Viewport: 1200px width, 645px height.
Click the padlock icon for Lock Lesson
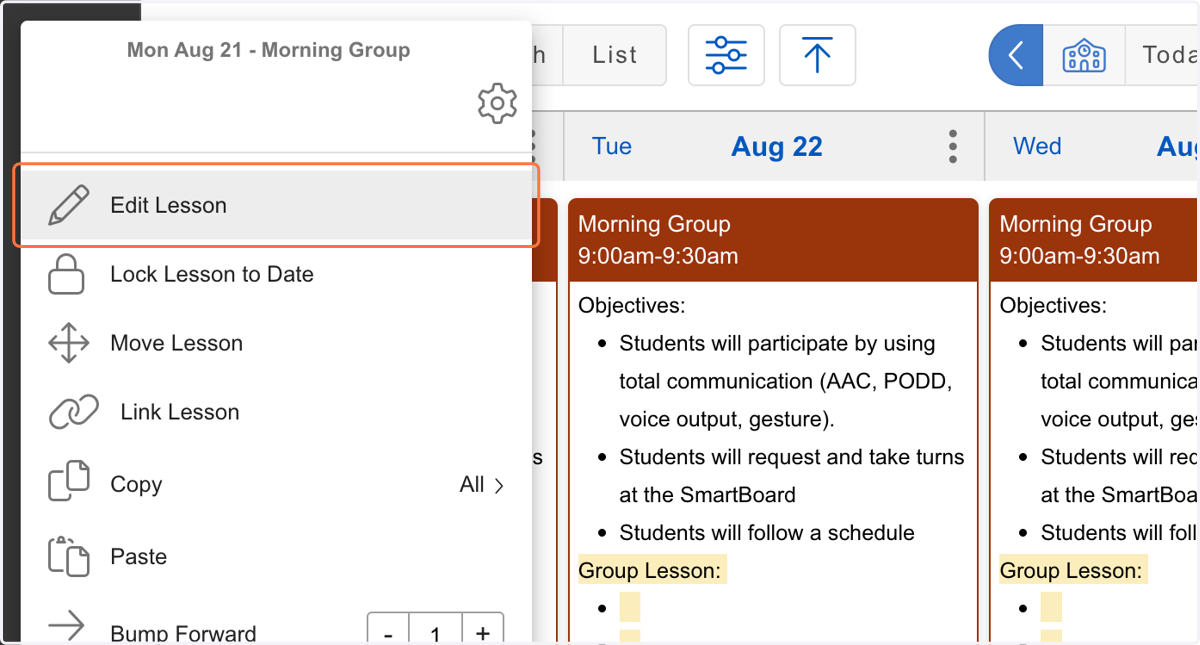(x=67, y=274)
